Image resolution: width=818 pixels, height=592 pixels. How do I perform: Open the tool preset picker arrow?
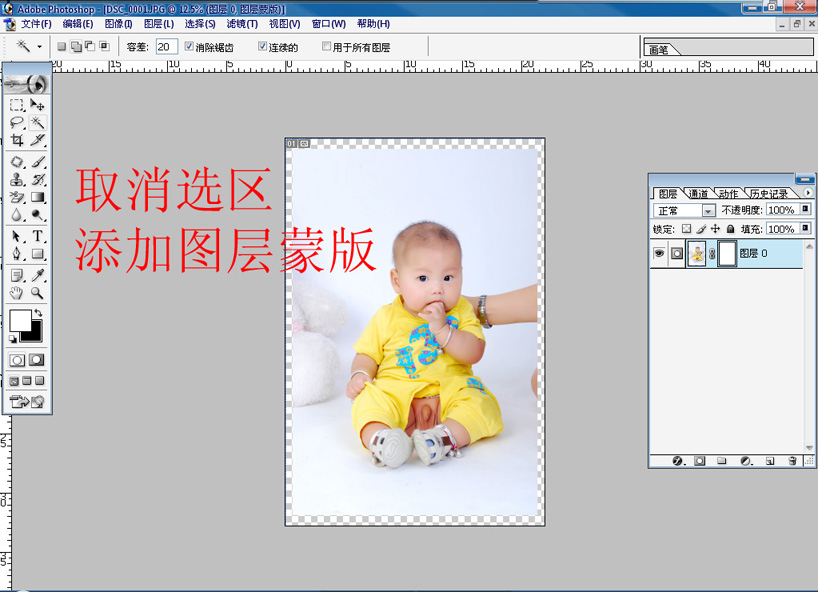40,46
